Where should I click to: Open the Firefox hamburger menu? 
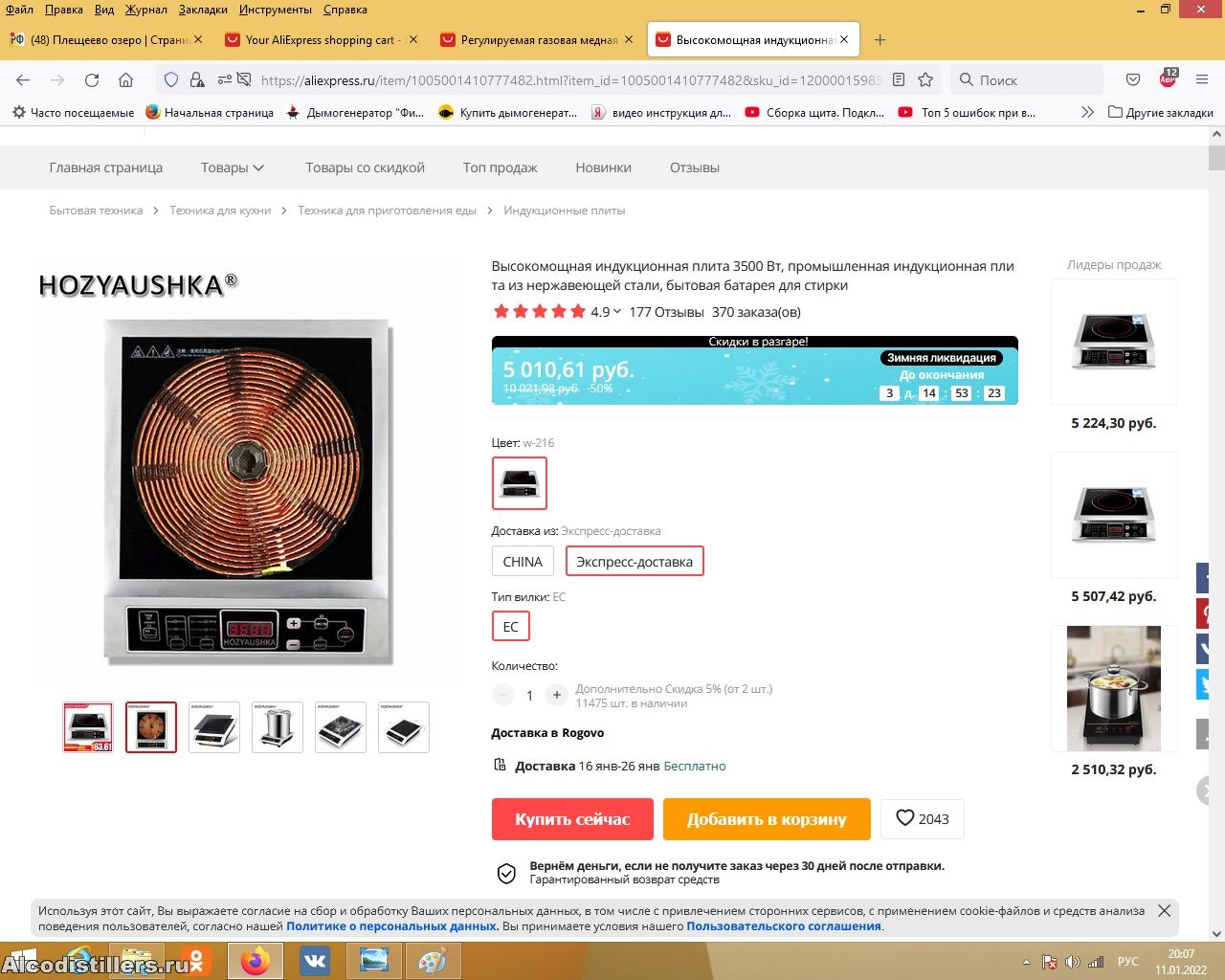click(x=1202, y=80)
